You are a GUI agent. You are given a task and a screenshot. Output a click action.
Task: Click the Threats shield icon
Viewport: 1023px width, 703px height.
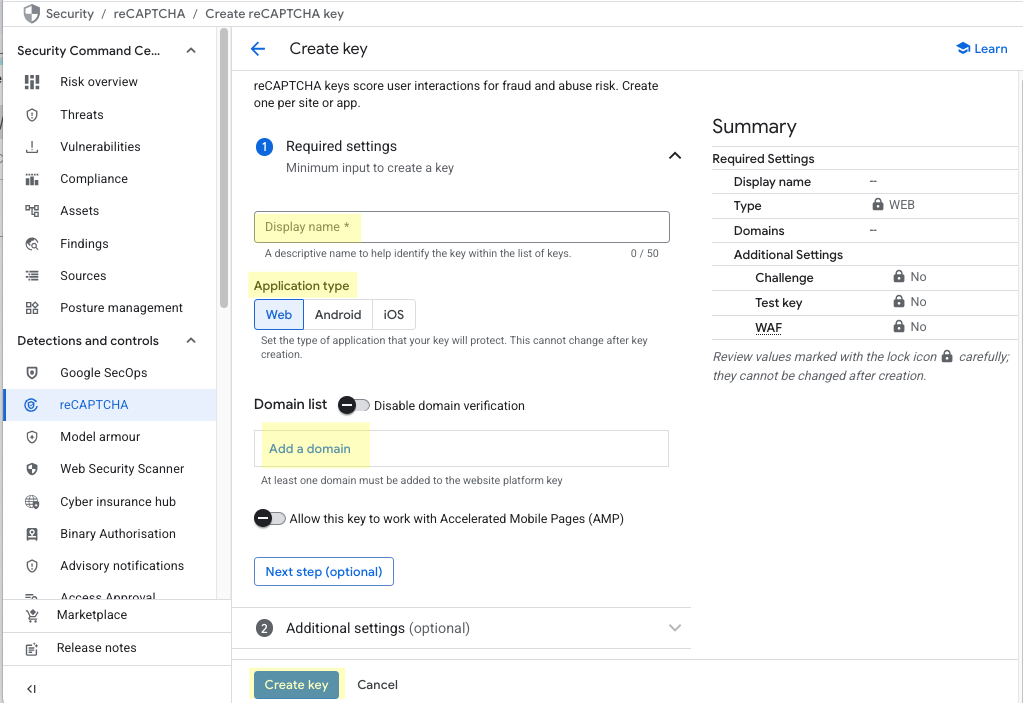pos(32,115)
